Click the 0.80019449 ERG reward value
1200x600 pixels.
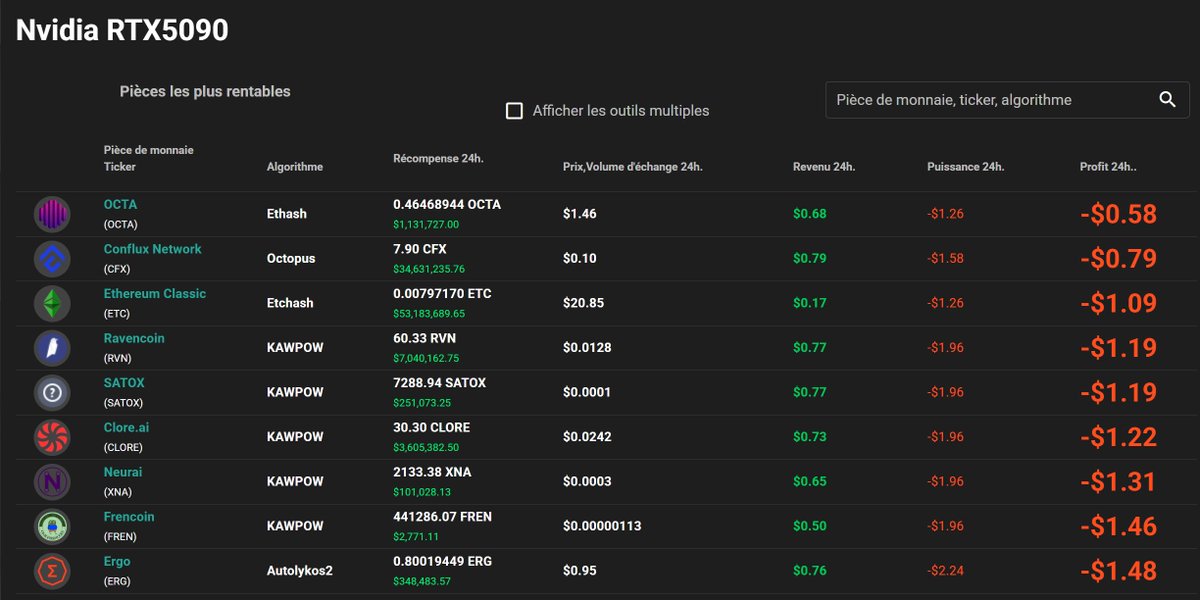coord(443,561)
